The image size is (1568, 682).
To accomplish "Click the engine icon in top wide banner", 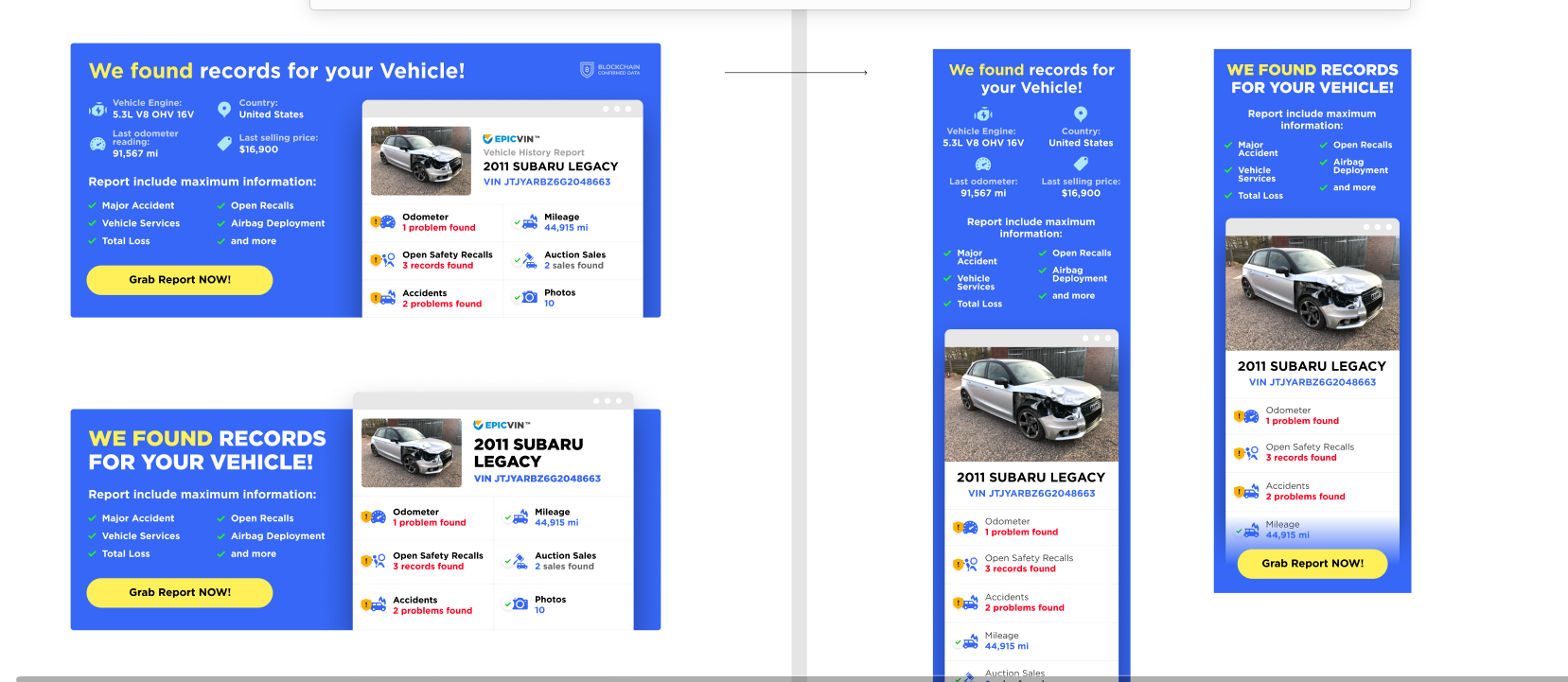I will [x=97, y=110].
